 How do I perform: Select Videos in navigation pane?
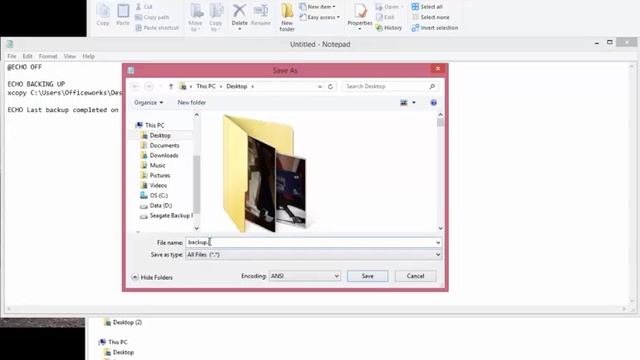158,185
